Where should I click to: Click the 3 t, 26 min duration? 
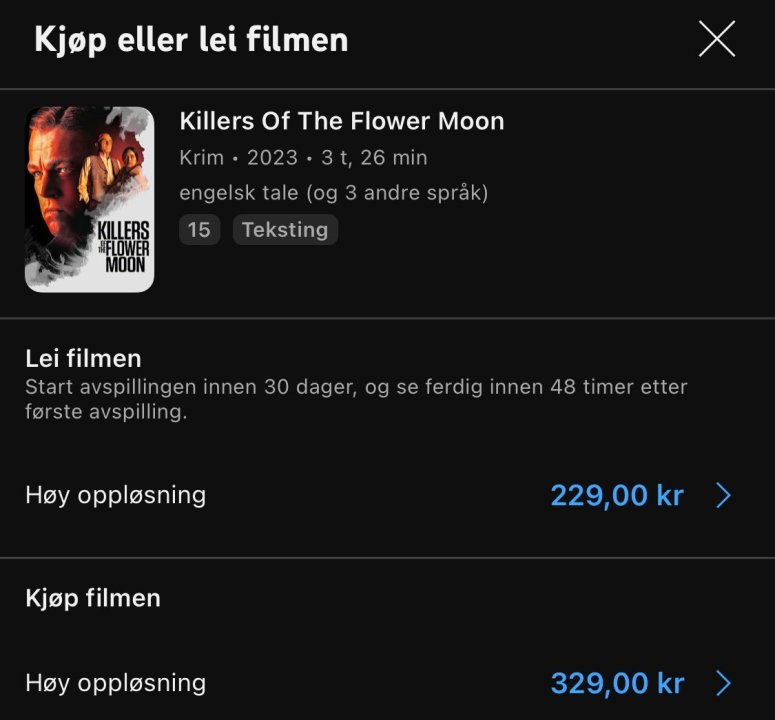374,158
